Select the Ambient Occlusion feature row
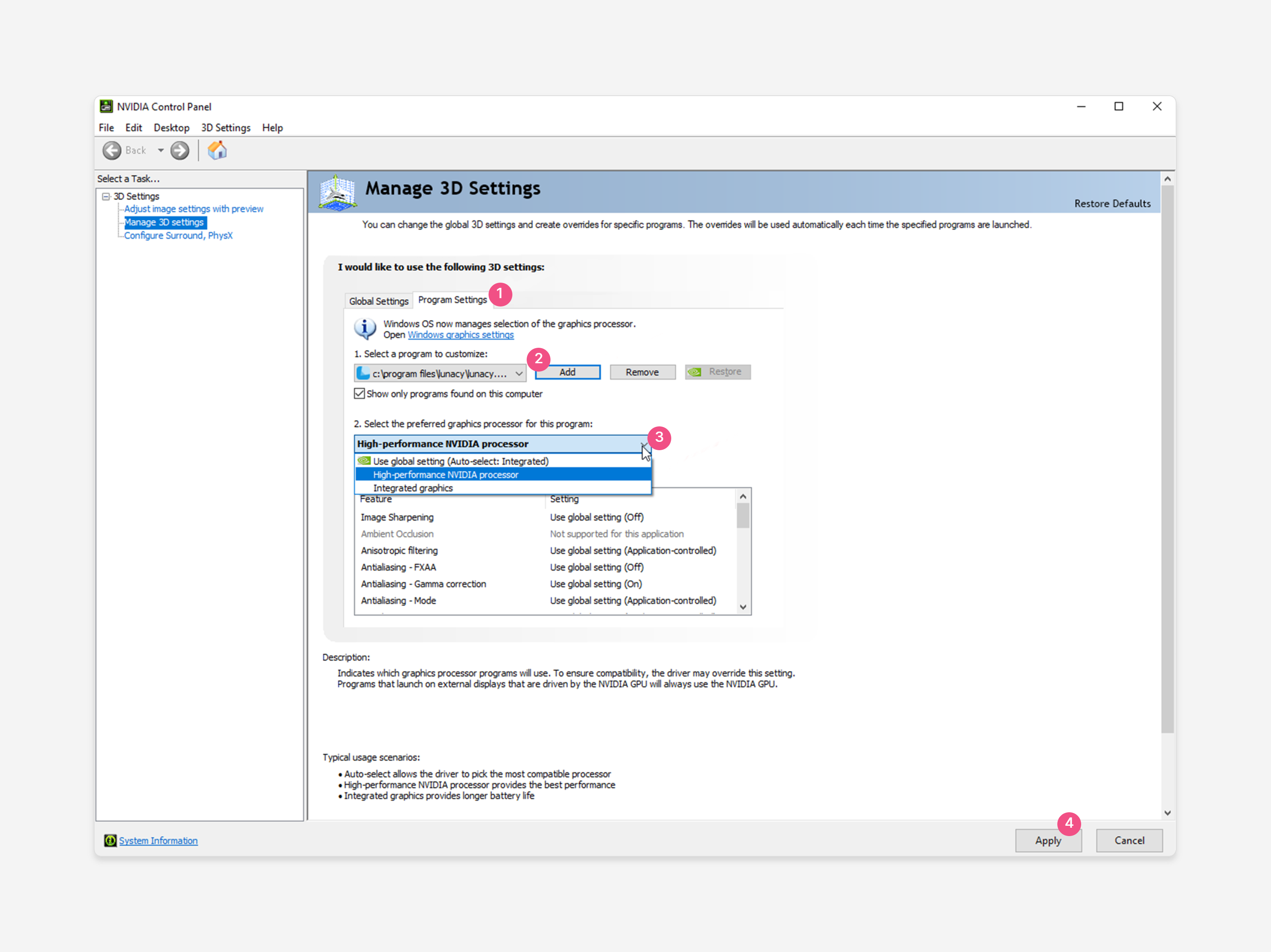This screenshot has height=952, width=1271. click(x=545, y=534)
